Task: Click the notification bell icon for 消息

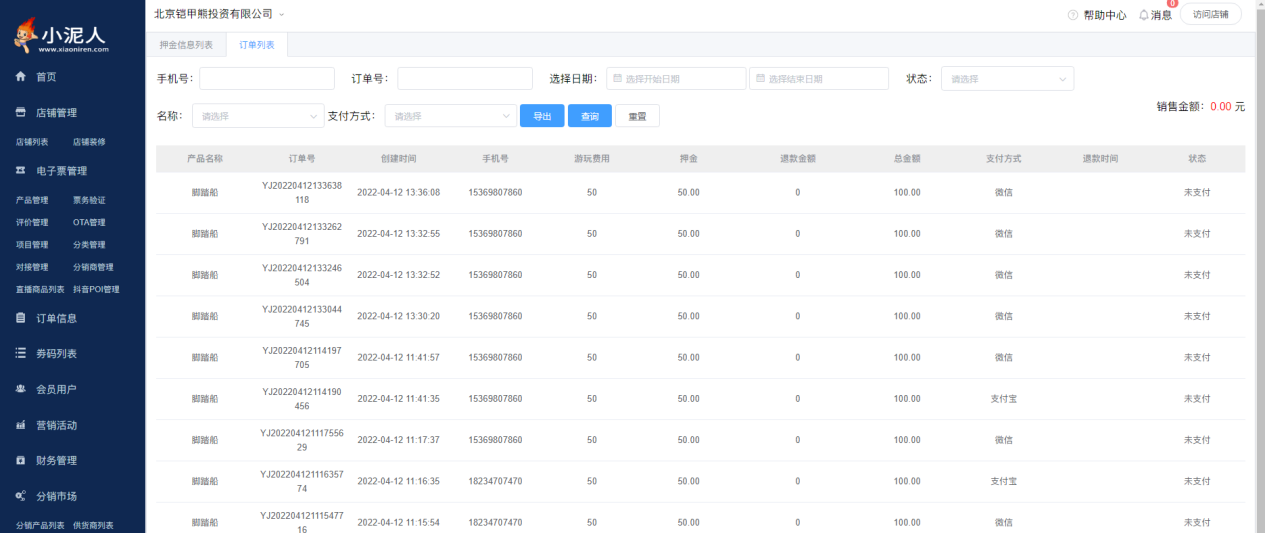Action: pyautogui.click(x=1144, y=15)
